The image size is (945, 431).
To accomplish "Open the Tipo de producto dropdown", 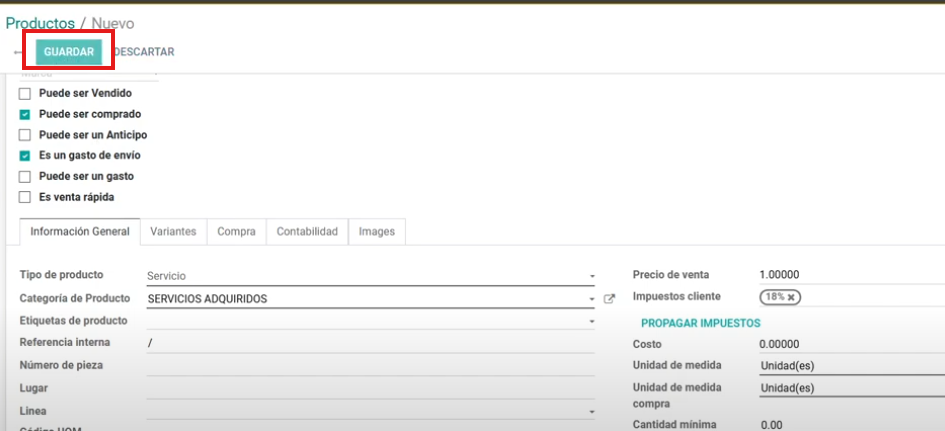I will [x=592, y=276].
